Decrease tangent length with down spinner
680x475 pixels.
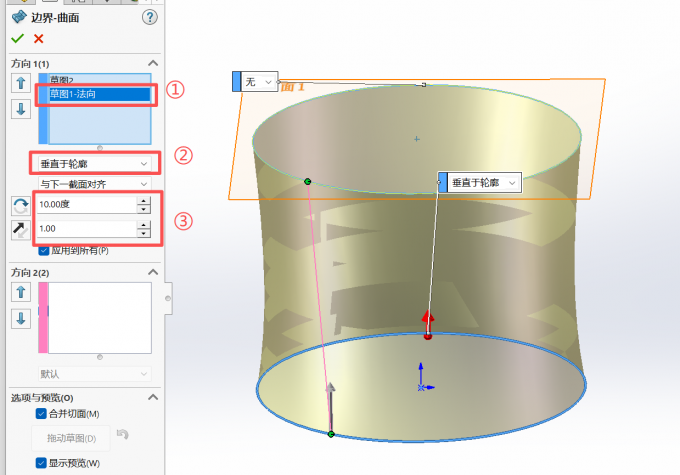[x=144, y=233]
